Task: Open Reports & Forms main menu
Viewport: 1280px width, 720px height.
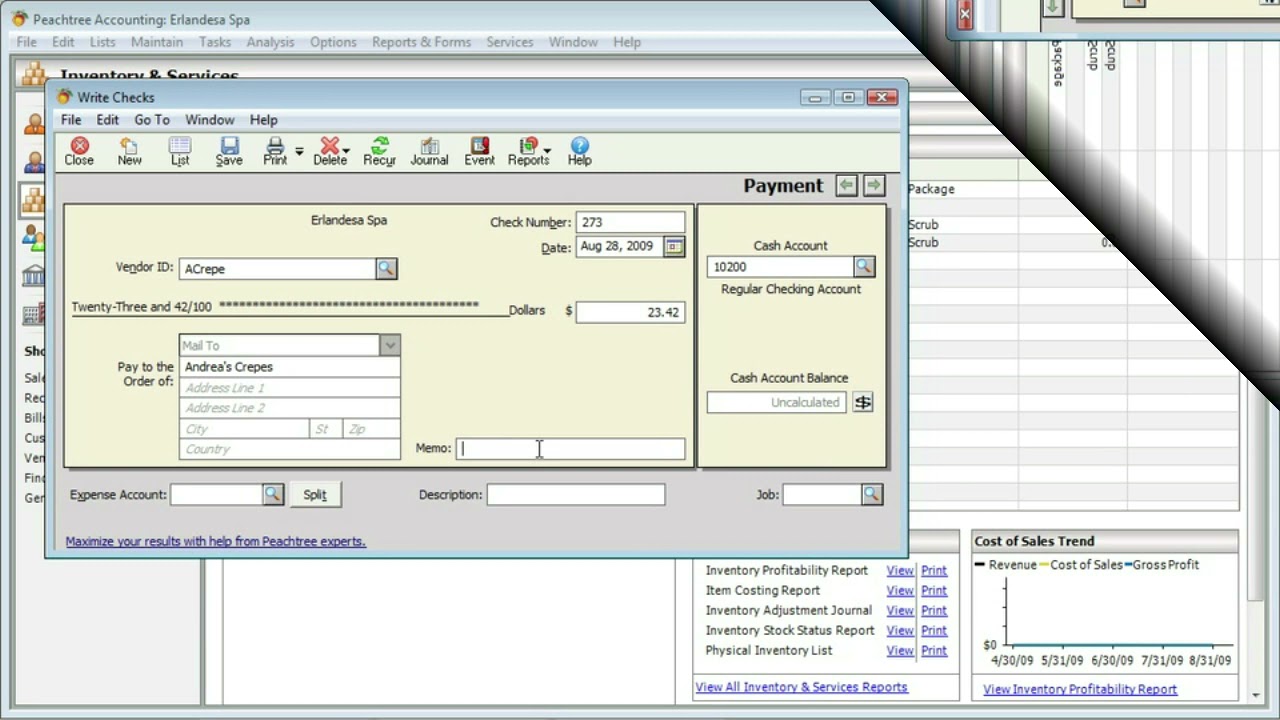Action: click(421, 42)
